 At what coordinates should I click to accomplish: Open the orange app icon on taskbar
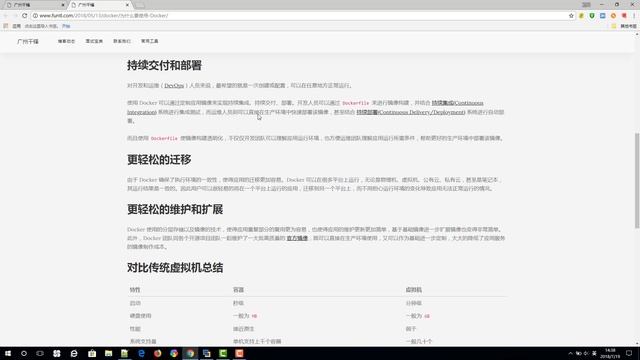click(239, 353)
